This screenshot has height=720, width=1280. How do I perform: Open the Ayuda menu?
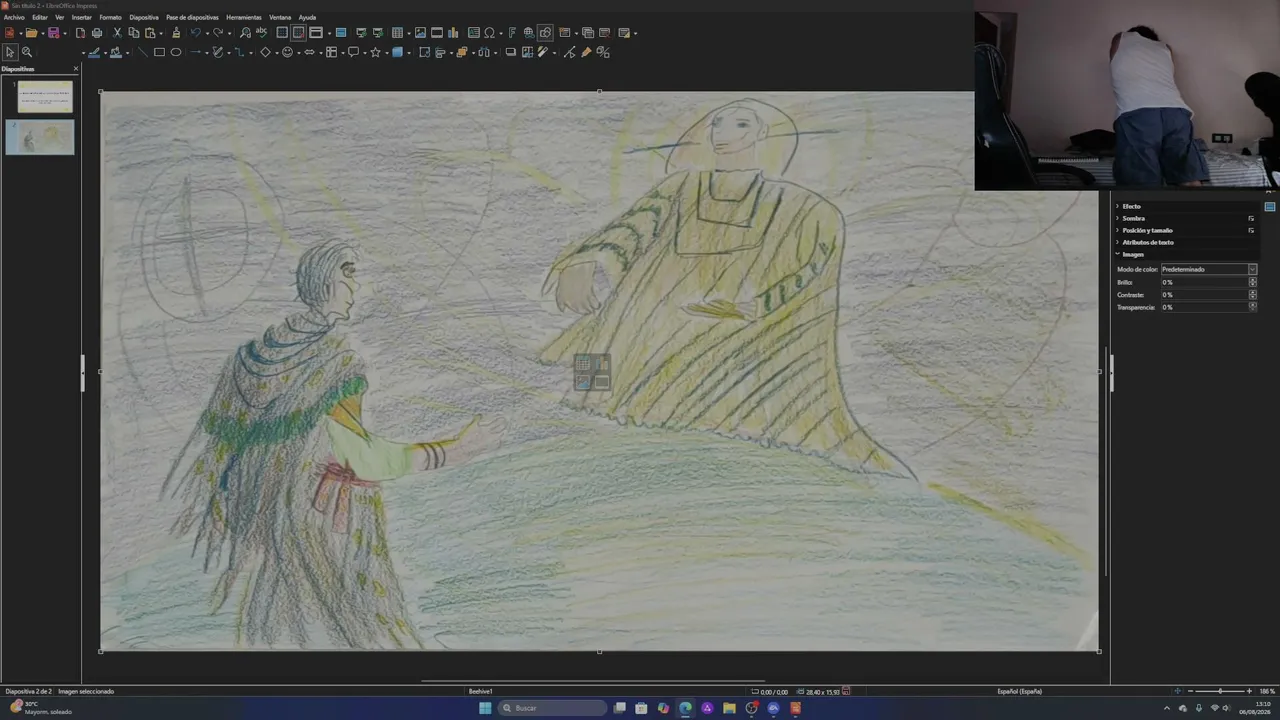(307, 17)
